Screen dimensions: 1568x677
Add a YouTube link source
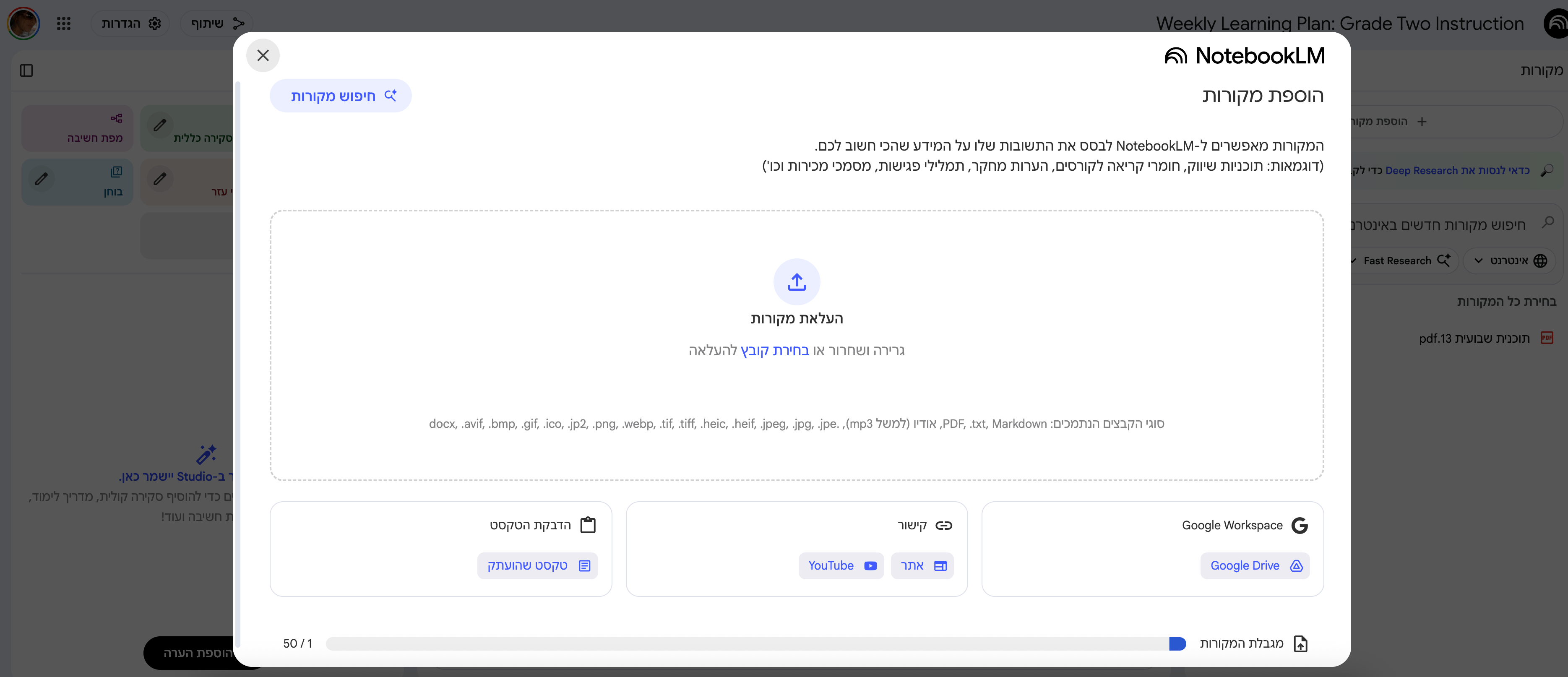point(841,565)
